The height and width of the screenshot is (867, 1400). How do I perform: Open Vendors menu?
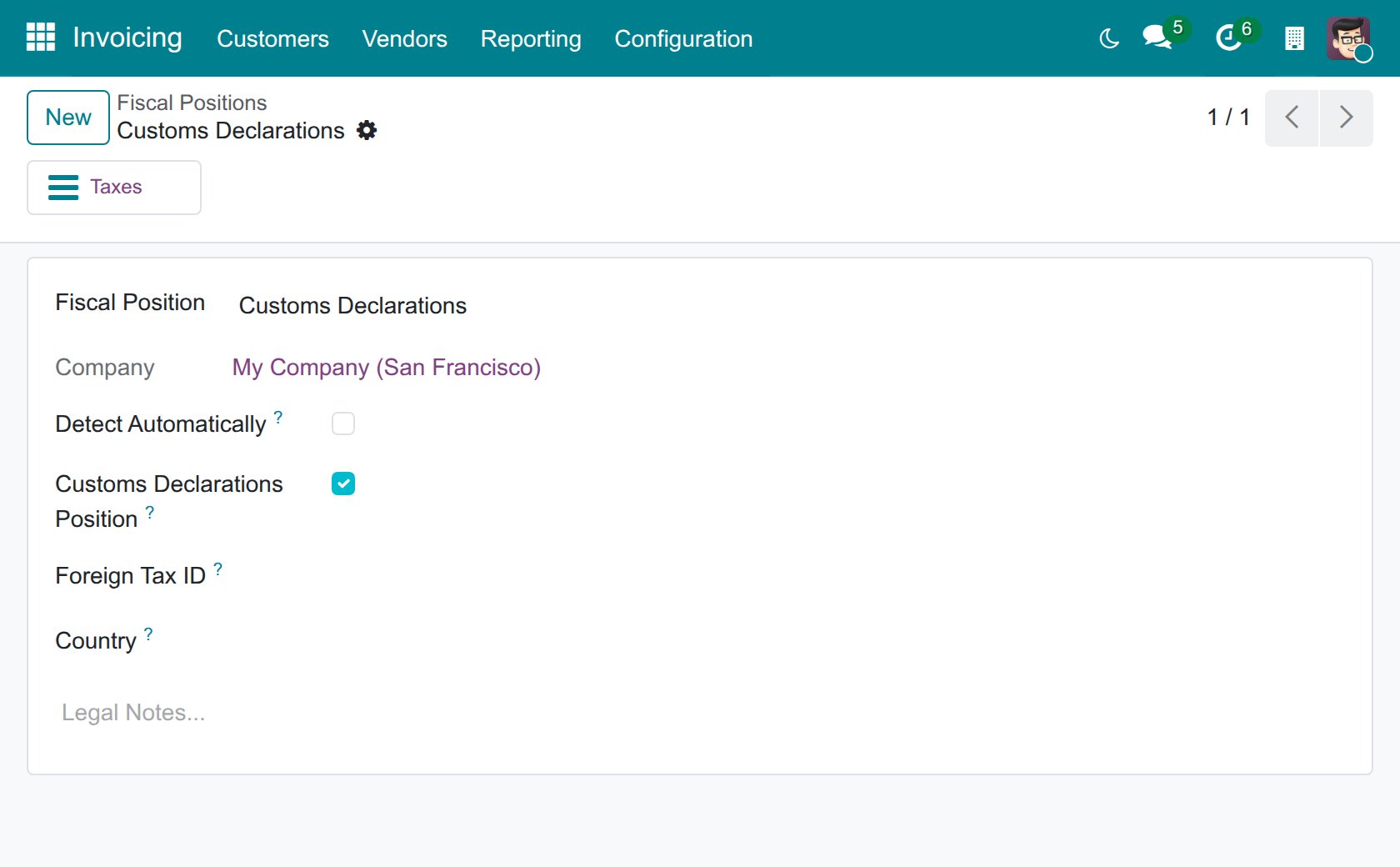point(404,38)
